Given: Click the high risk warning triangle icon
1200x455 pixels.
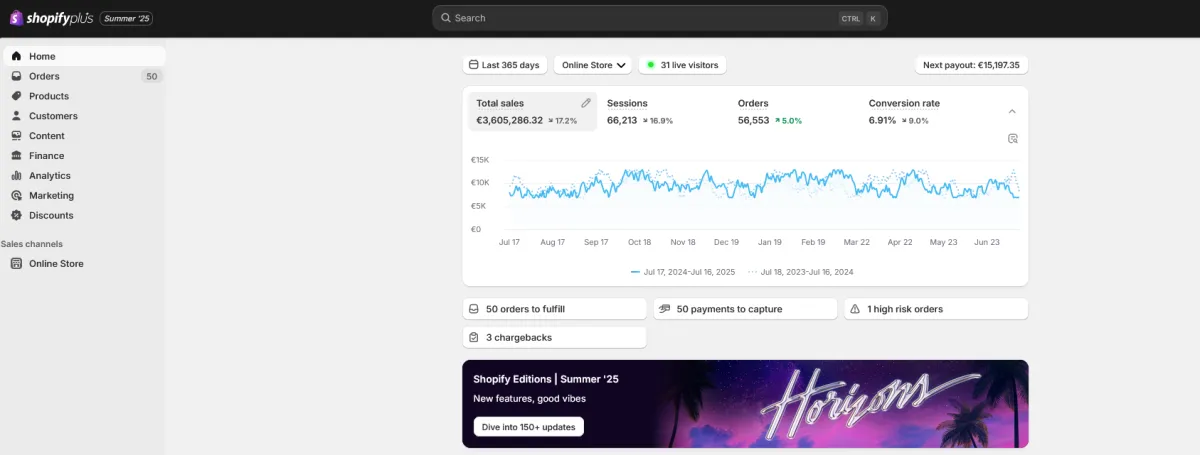Looking at the screenshot, I should pyautogui.click(x=855, y=309).
